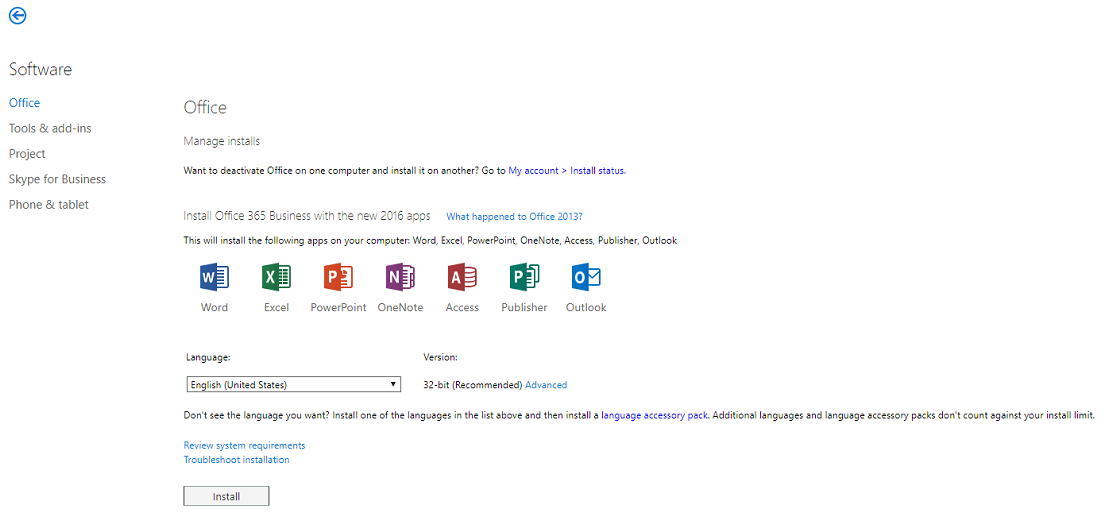Image resolution: width=1104 pixels, height=516 pixels.
Task: Click the Publisher label under its icon
Action: (524, 308)
